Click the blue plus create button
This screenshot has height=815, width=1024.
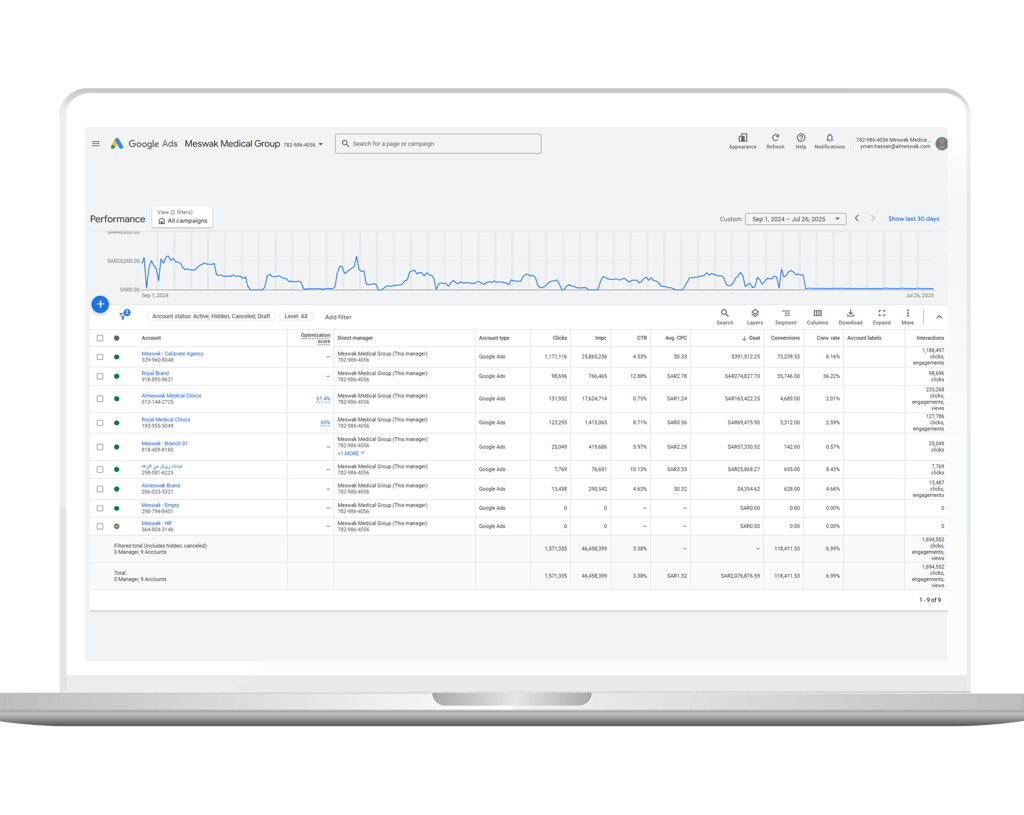(100, 304)
